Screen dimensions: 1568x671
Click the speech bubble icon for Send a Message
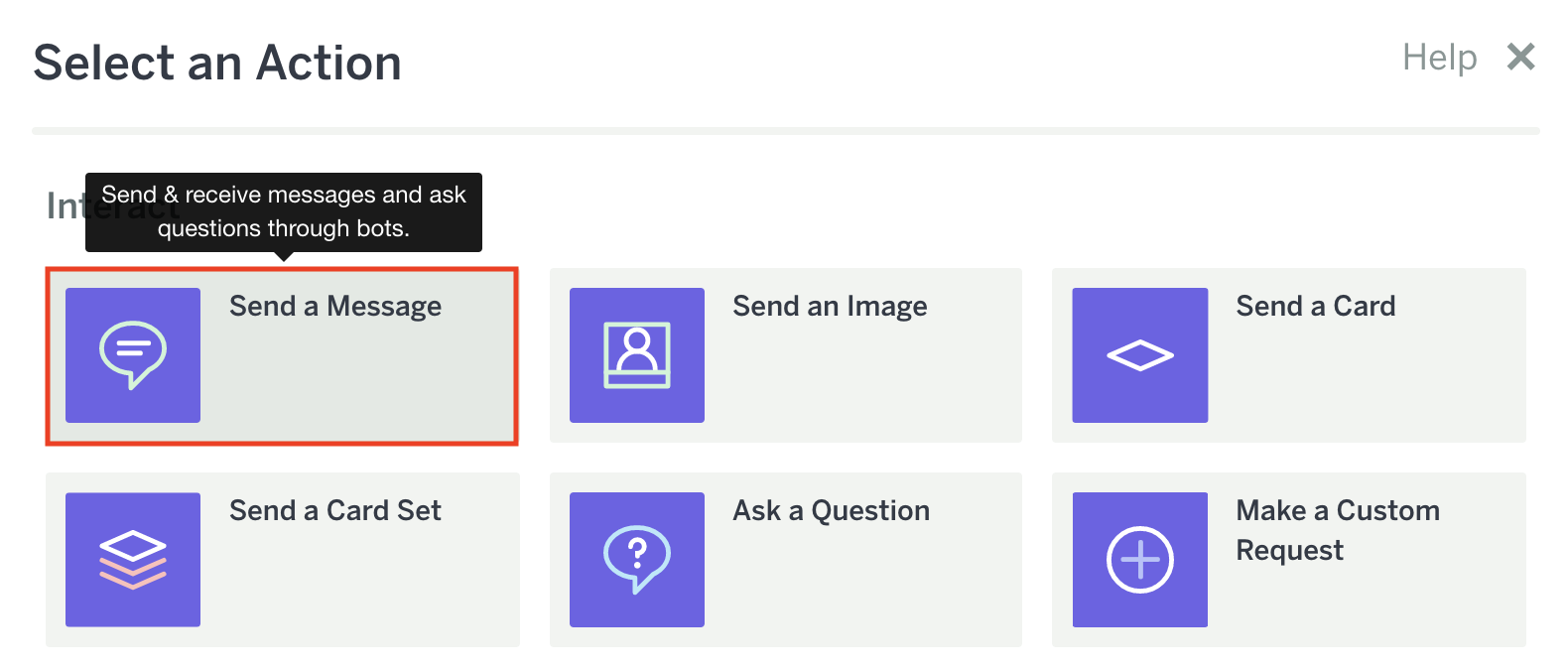tap(133, 354)
